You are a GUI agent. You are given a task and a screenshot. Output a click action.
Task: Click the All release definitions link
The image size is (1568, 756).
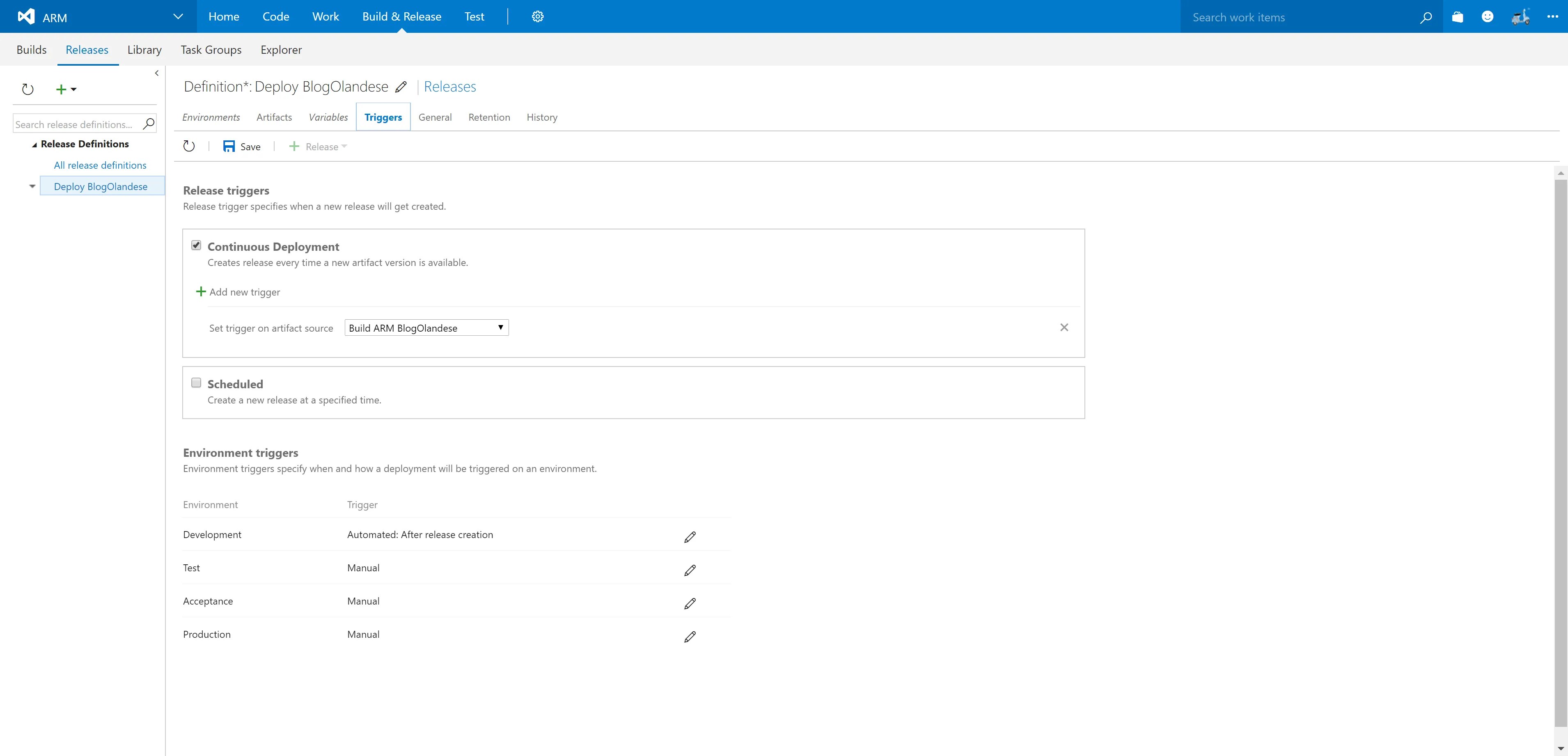[x=100, y=165]
